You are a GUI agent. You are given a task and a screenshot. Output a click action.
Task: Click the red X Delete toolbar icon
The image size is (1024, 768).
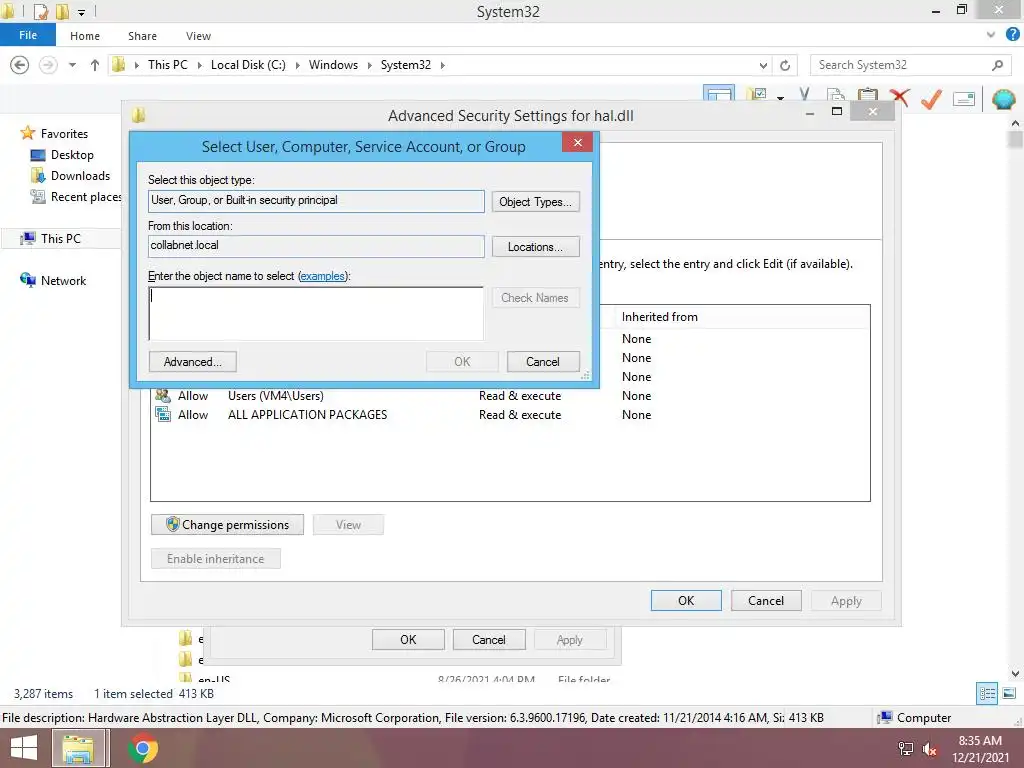point(899,97)
